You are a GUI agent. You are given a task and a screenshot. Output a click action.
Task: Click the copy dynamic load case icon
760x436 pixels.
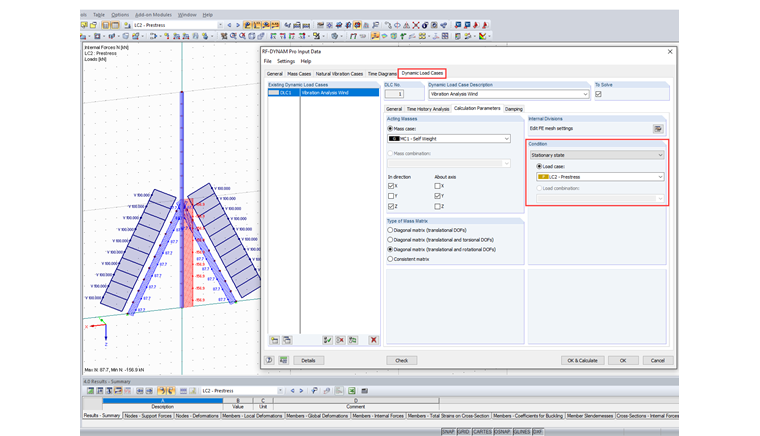point(286,340)
